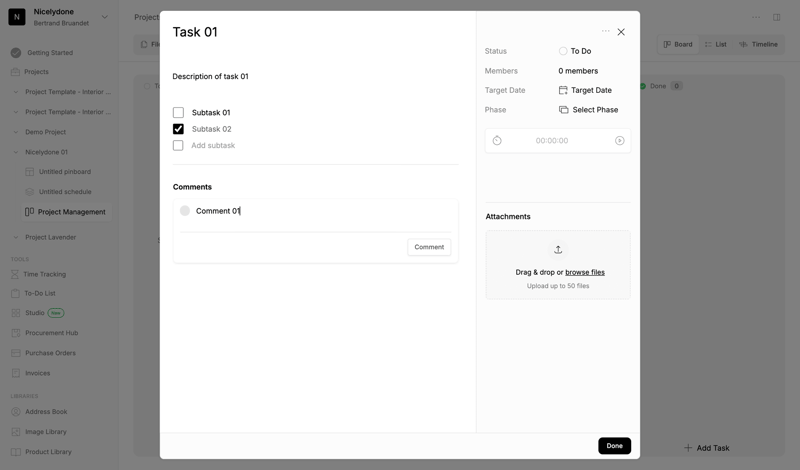Collapse the Nicelydone 01 project chevron

tap(15, 152)
